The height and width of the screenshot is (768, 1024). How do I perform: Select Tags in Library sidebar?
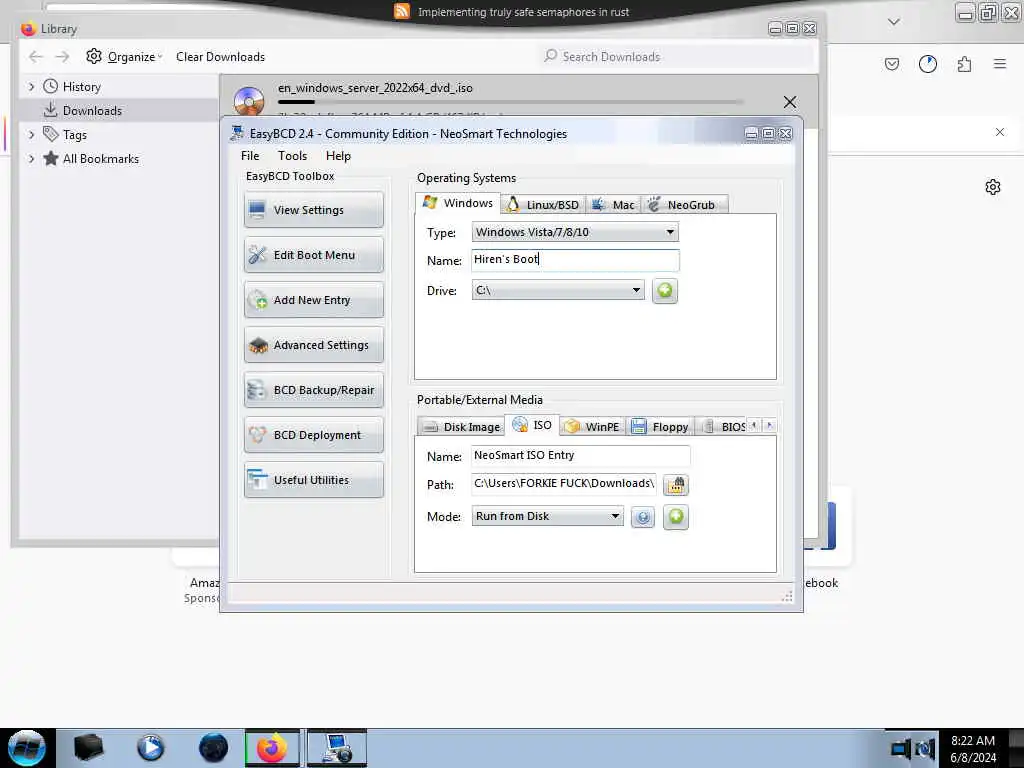coord(74,135)
